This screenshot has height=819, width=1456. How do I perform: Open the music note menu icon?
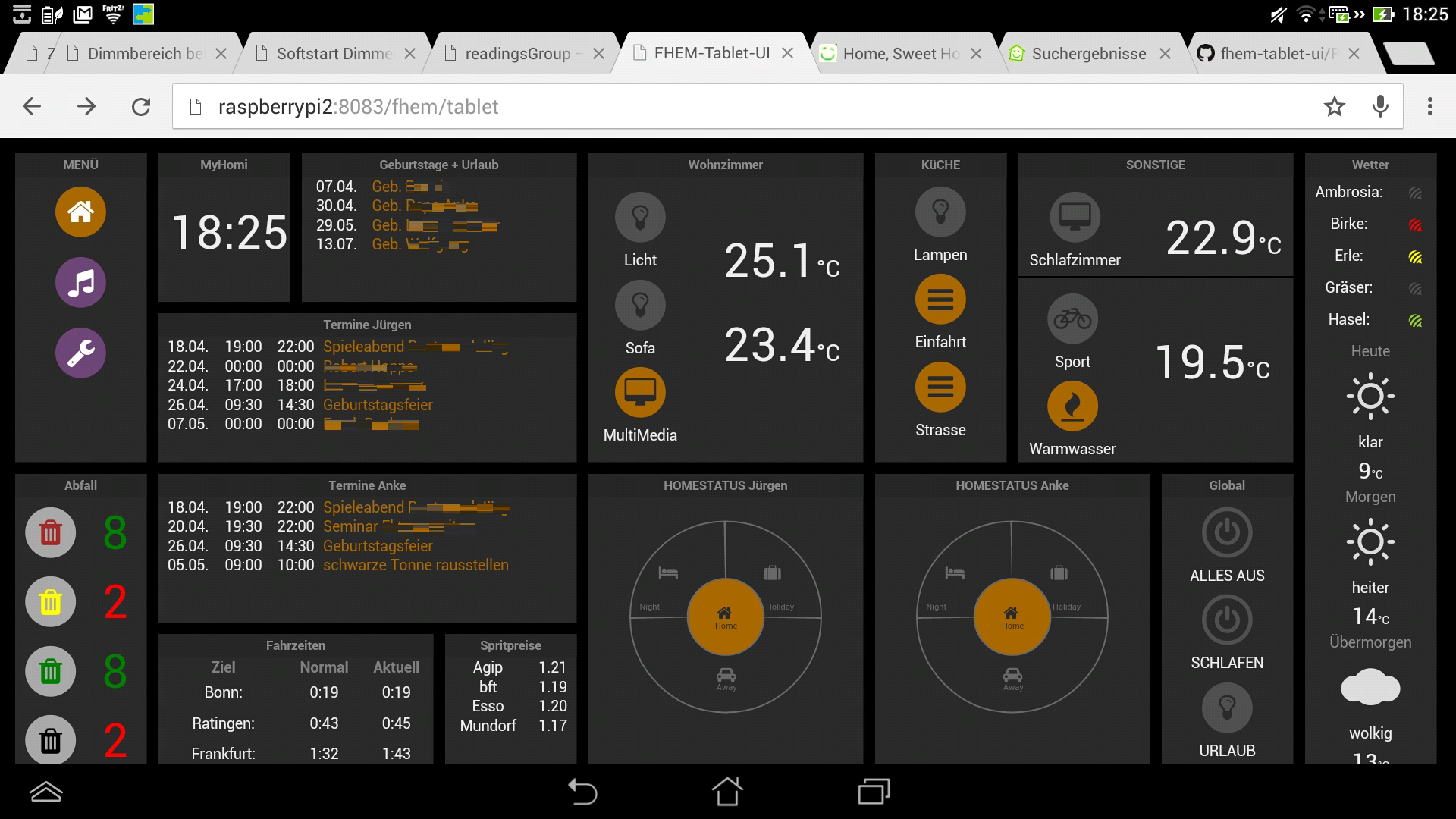(x=80, y=283)
